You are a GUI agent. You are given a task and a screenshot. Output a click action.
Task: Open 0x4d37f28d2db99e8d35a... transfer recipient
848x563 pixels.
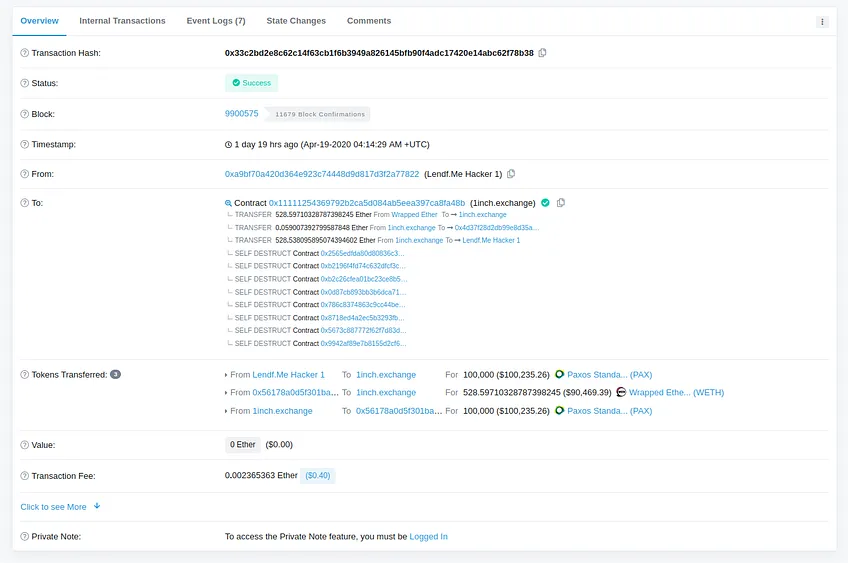click(496, 228)
